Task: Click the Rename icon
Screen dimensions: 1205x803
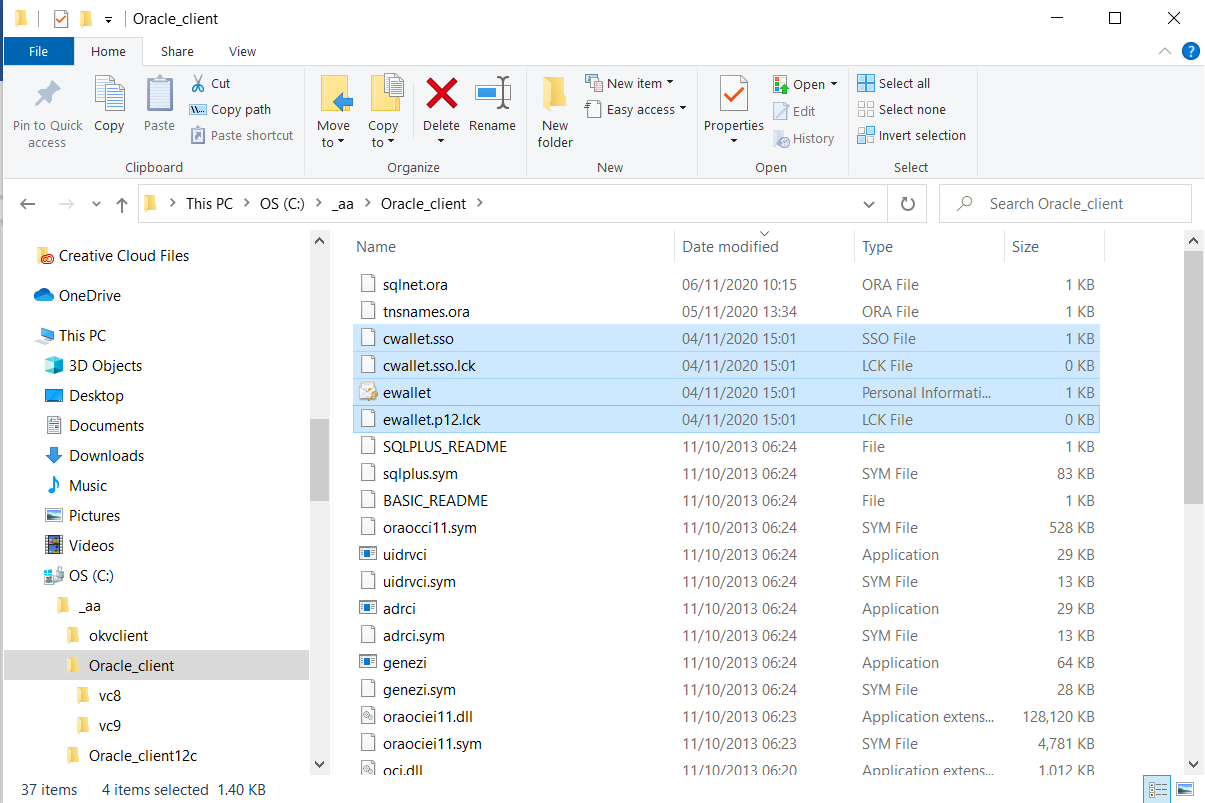Action: 492,94
